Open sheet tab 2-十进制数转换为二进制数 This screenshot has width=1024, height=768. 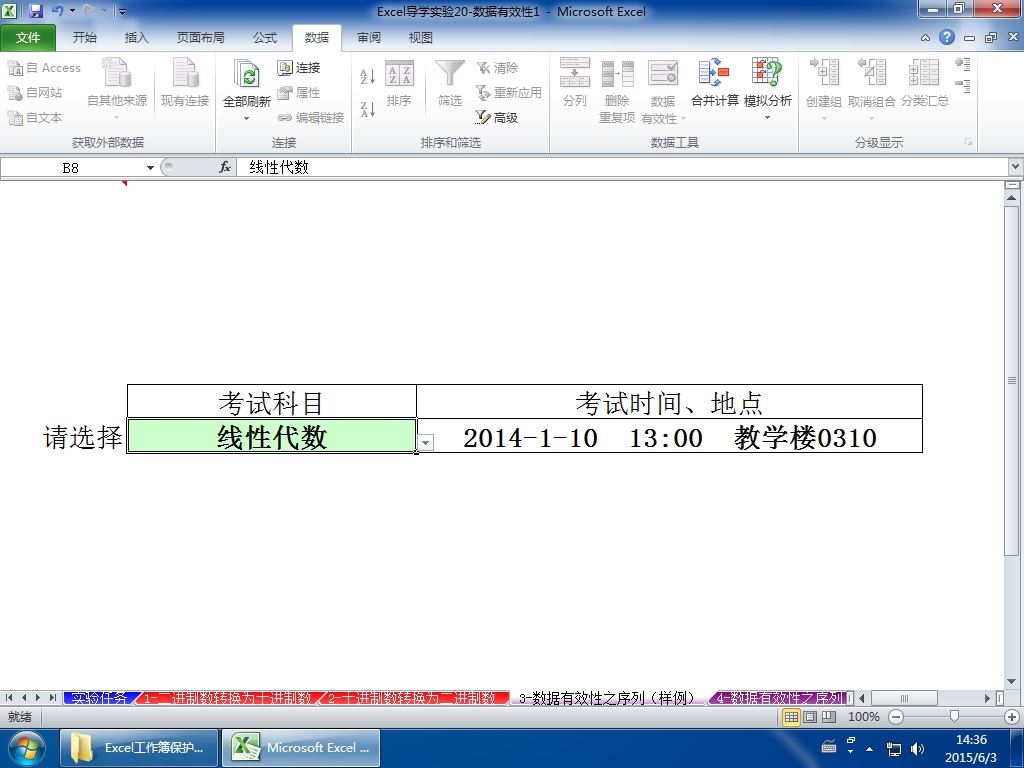pyautogui.click(x=412, y=698)
